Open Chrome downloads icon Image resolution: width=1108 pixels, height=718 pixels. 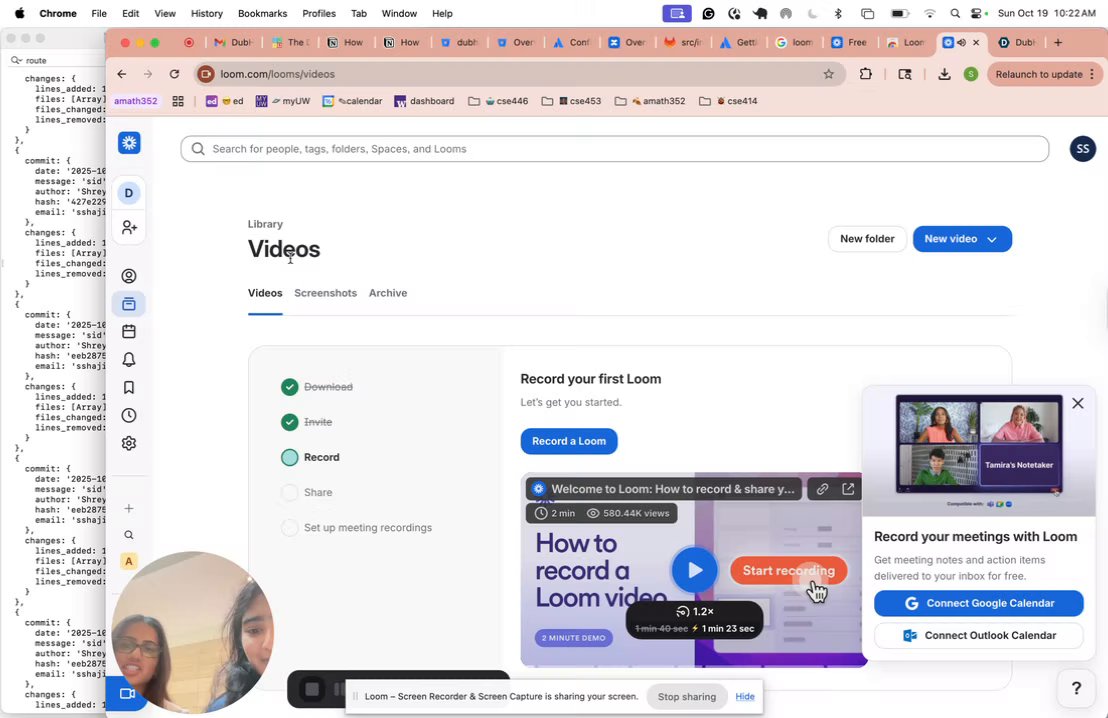pos(944,74)
